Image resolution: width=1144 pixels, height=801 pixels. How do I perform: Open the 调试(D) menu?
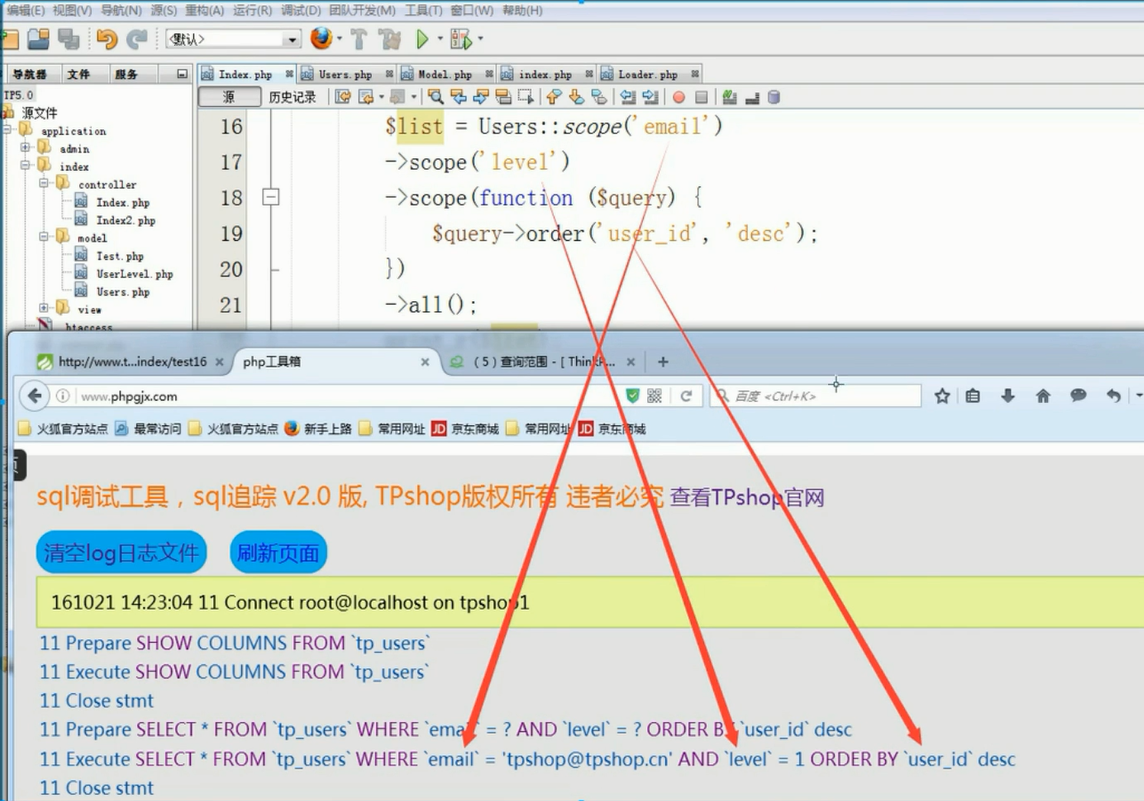coord(301,10)
